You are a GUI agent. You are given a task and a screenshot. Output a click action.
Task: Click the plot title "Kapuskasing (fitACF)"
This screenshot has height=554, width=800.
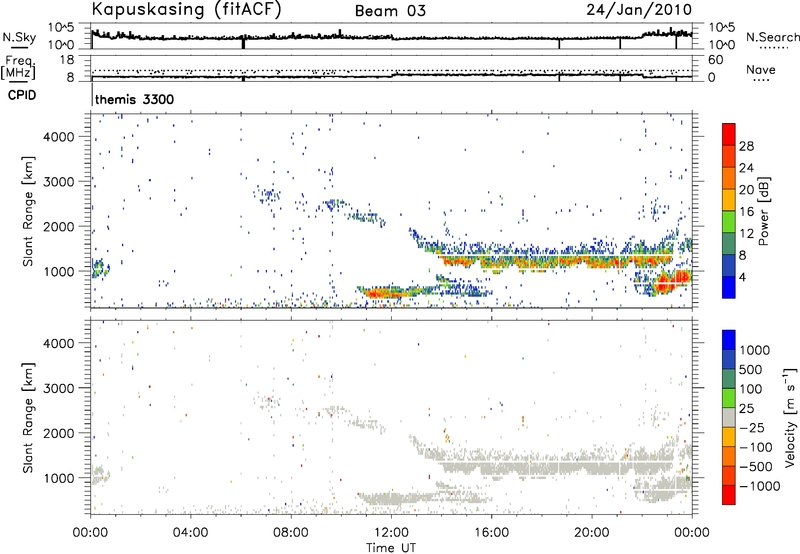click(x=187, y=10)
